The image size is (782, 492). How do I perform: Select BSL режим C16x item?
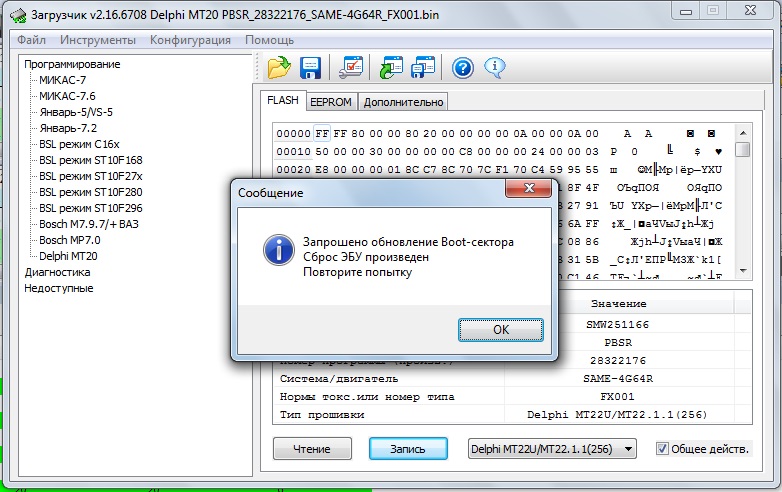pos(79,144)
